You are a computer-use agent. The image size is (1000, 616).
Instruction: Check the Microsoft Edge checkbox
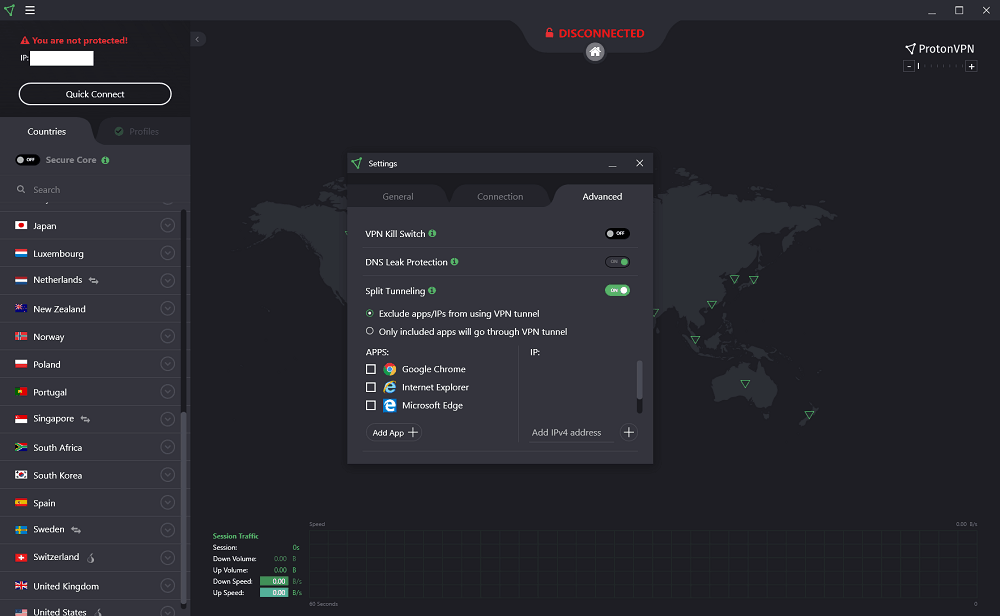click(x=371, y=405)
